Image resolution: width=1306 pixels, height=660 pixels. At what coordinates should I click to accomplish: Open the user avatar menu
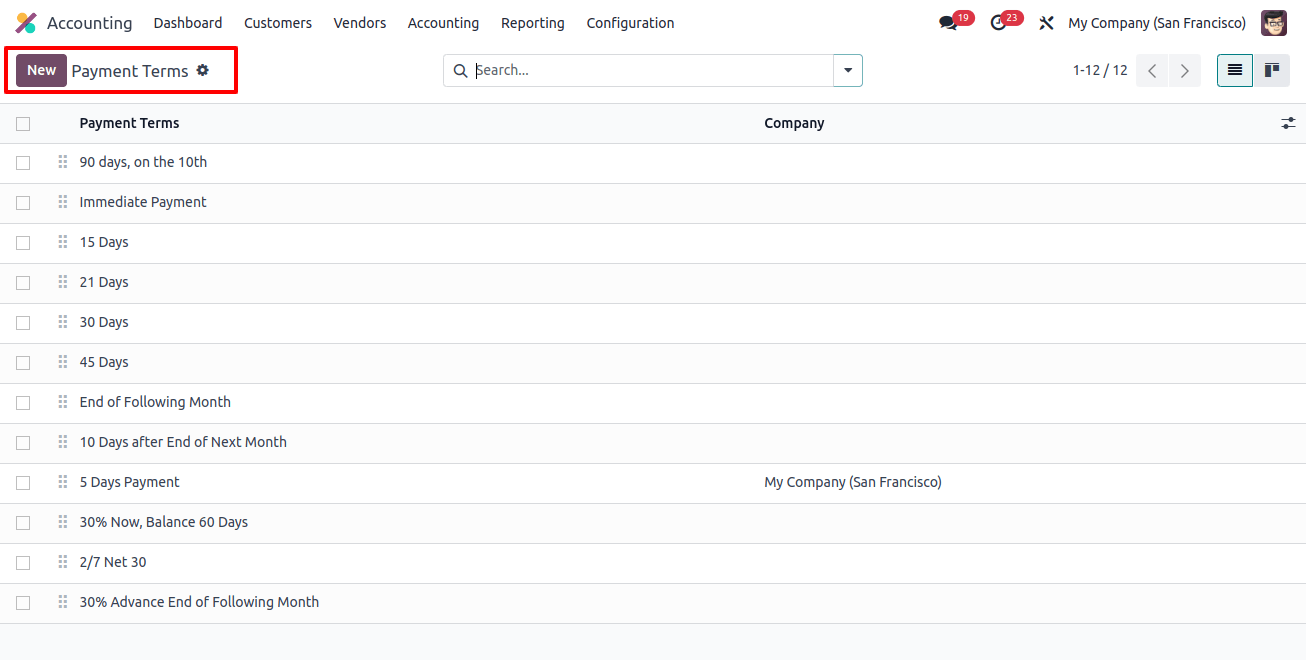[x=1274, y=23]
